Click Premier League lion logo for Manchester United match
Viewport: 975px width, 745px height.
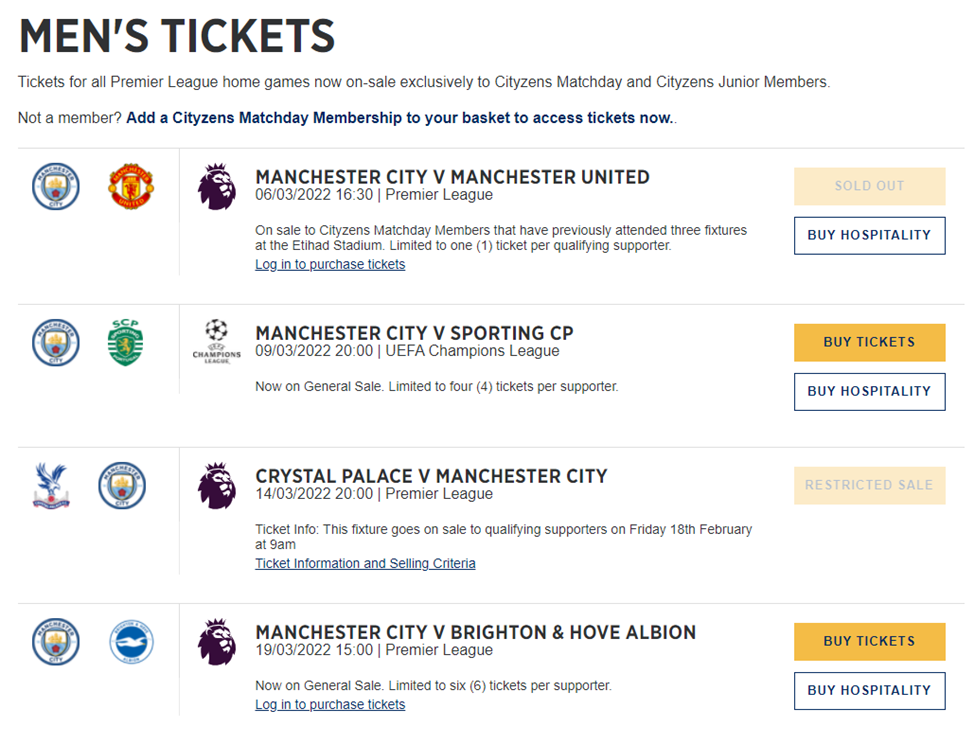click(217, 187)
